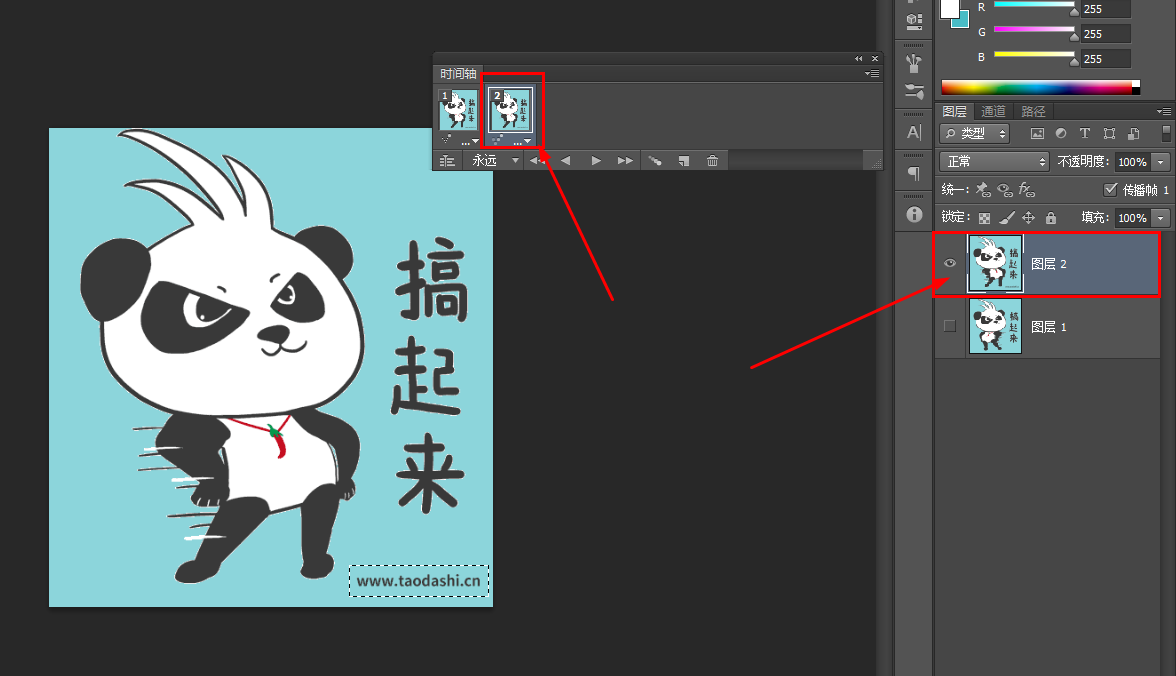Click the filter for type layers T icon

coord(1085,134)
